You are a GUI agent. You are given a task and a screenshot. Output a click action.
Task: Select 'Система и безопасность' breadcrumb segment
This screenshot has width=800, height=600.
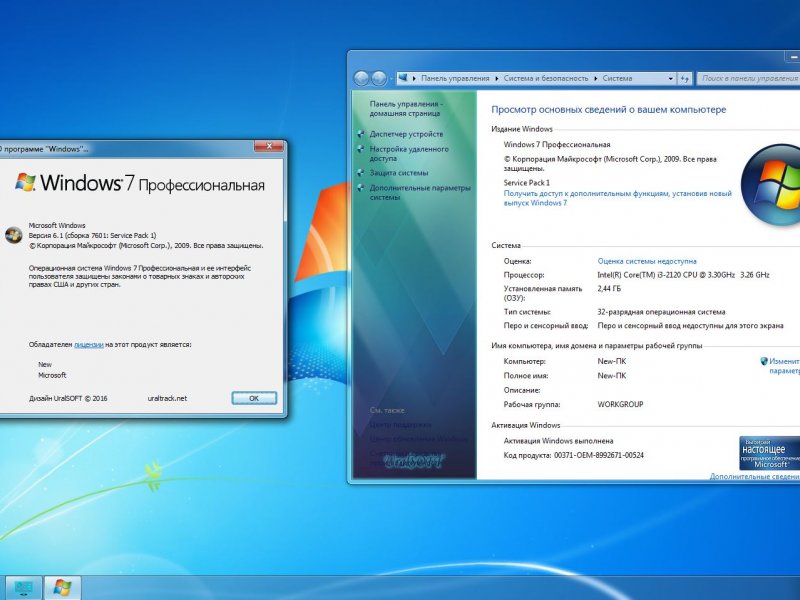click(546, 79)
